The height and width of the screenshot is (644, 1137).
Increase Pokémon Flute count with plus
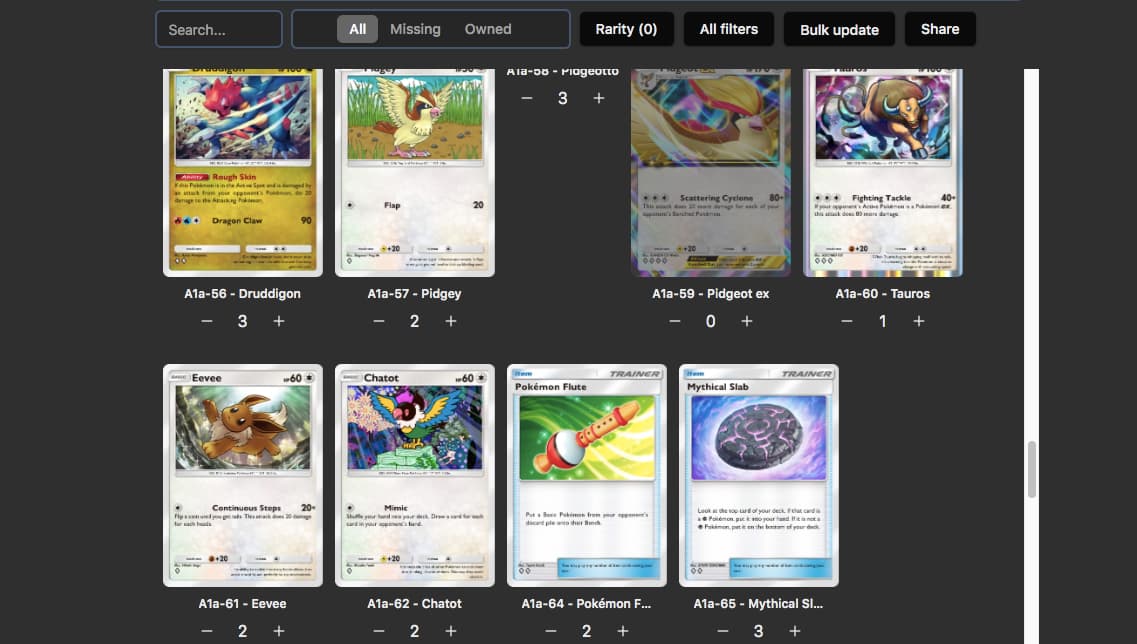[x=623, y=631]
